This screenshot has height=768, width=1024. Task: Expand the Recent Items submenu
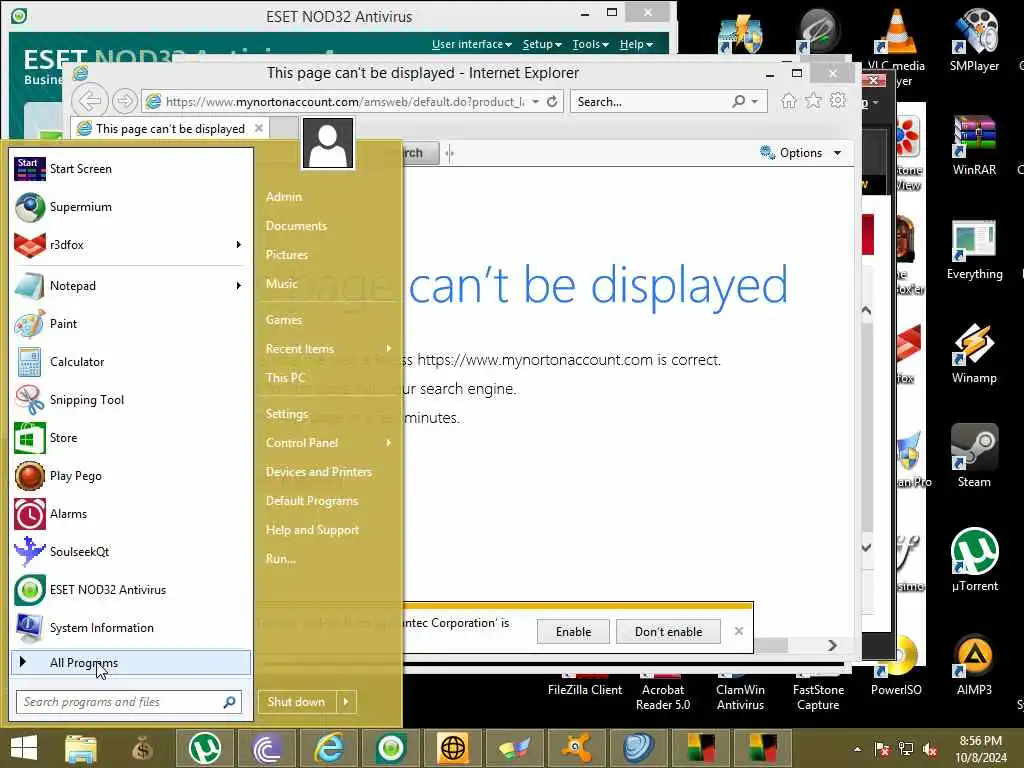pos(389,349)
